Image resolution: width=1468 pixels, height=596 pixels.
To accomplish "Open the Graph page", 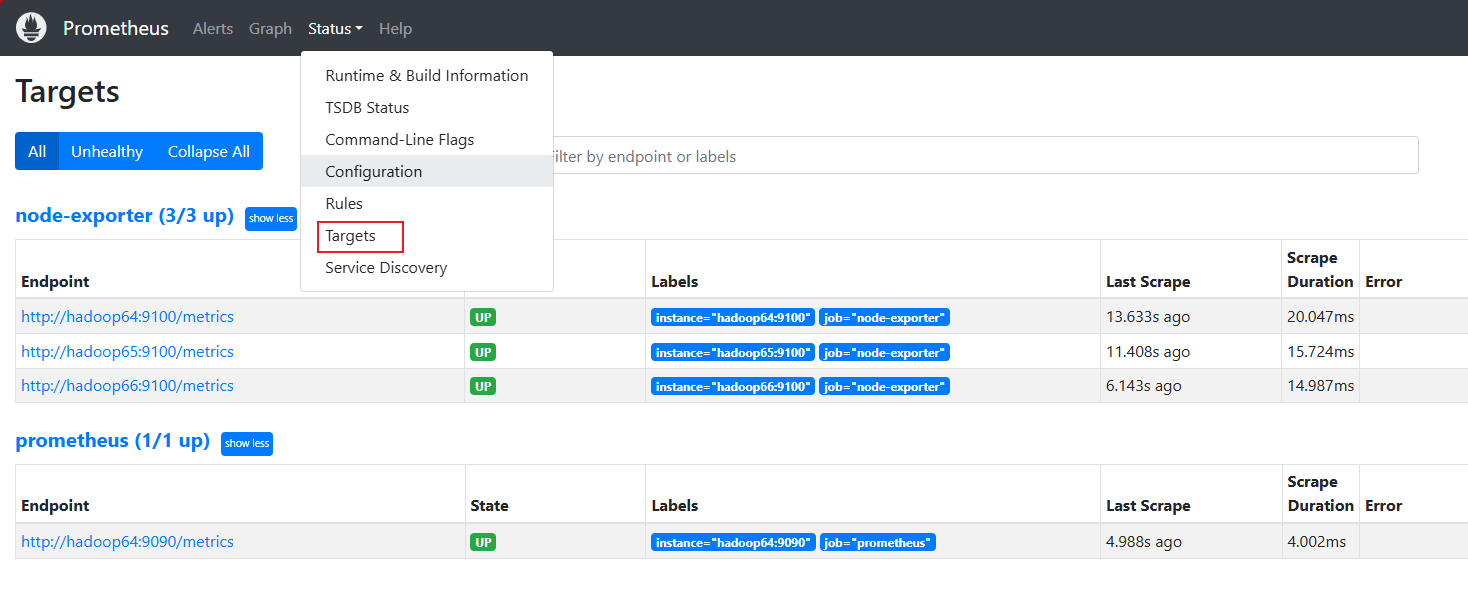I will pos(270,29).
